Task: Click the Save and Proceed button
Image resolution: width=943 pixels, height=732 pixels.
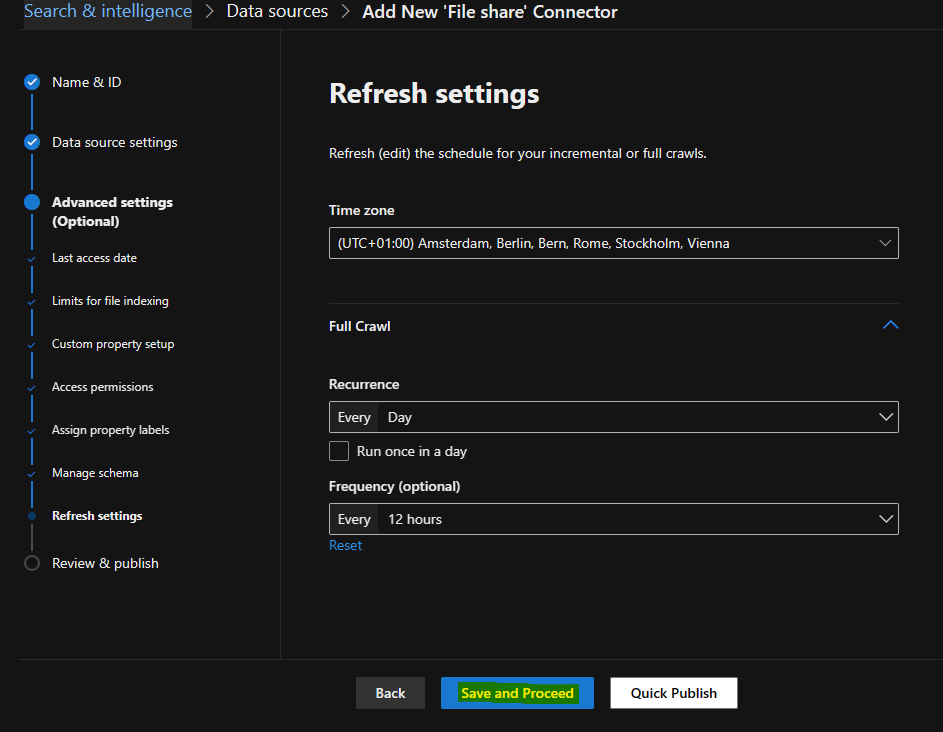Action: click(517, 693)
